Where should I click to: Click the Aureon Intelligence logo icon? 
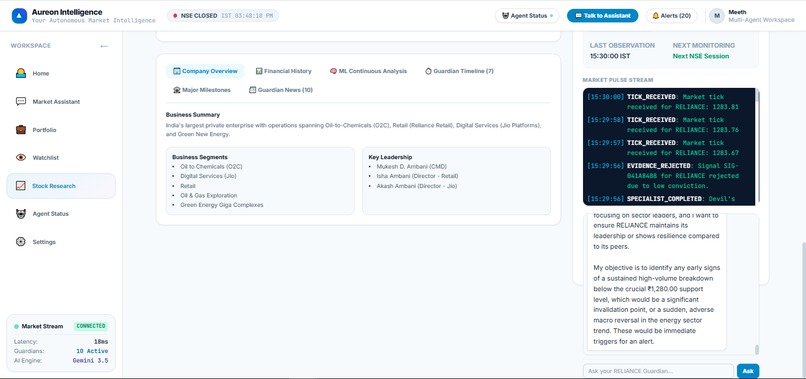tap(20, 16)
